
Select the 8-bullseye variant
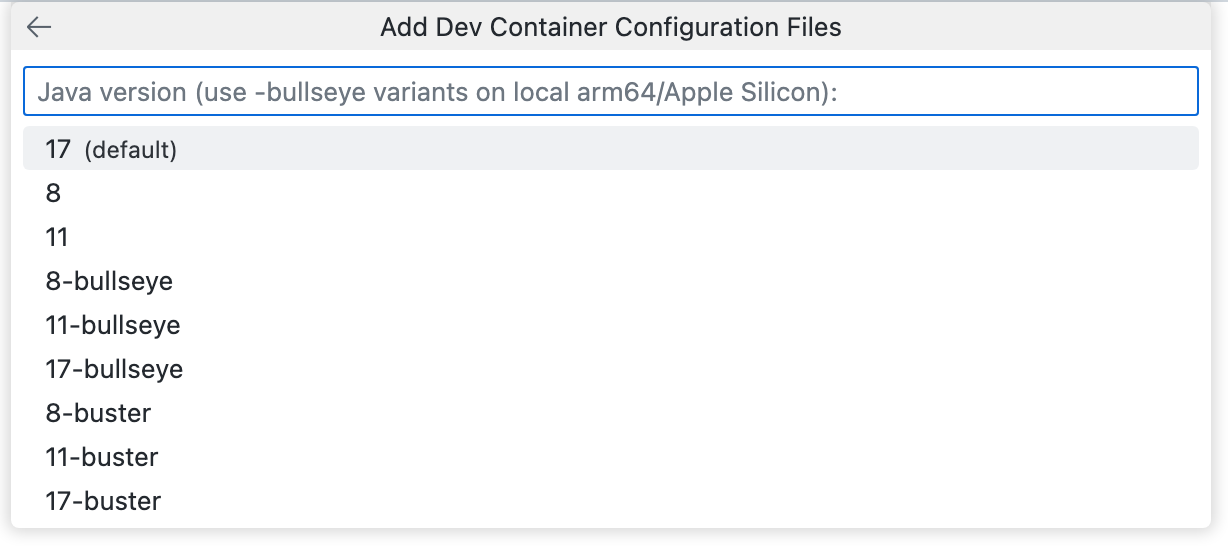pos(109,281)
